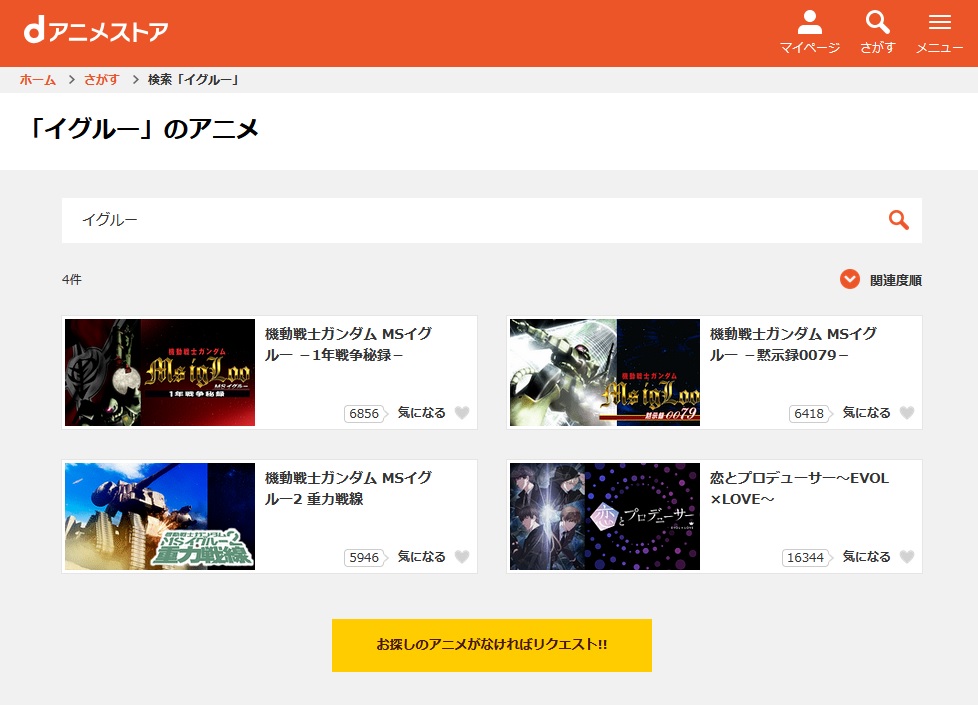The height and width of the screenshot is (705, 978).
Task: Click the search field containing イグルー
Action: 491,220
